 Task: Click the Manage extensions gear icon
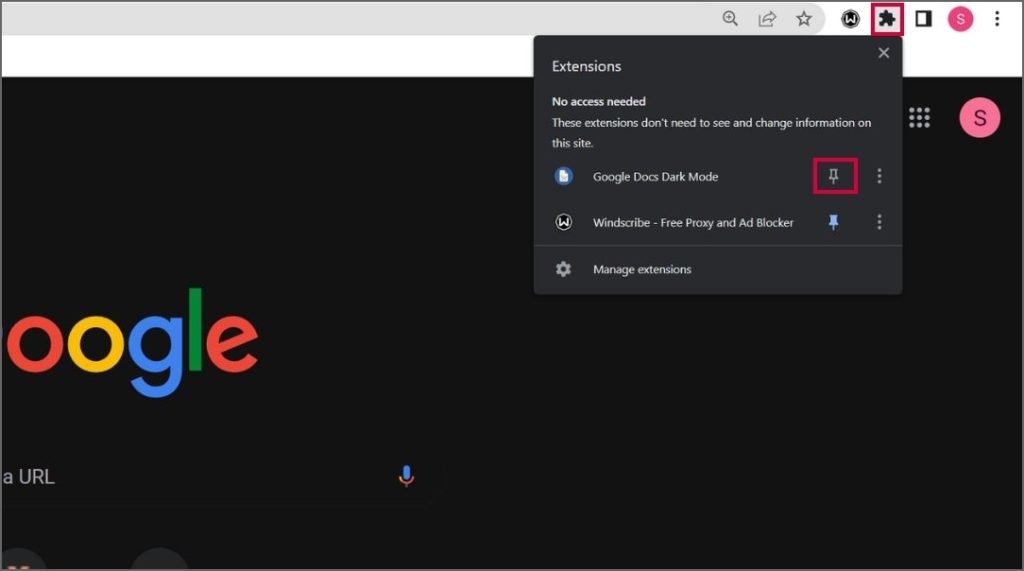pyautogui.click(x=563, y=269)
